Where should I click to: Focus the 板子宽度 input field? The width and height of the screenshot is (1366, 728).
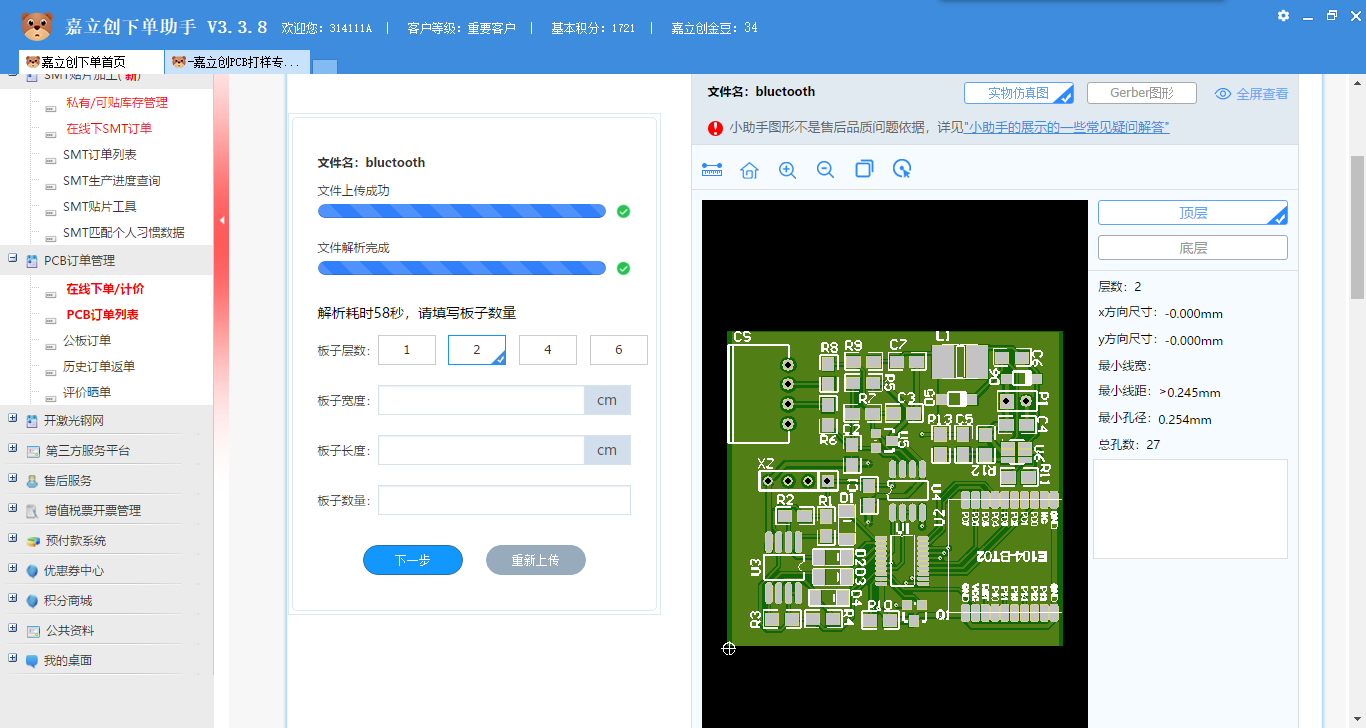click(481, 400)
